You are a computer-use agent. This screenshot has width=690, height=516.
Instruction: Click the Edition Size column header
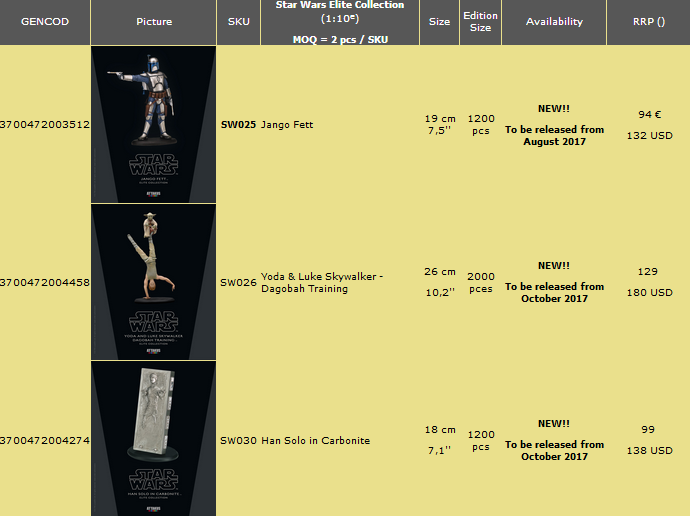pyautogui.click(x=480, y=21)
